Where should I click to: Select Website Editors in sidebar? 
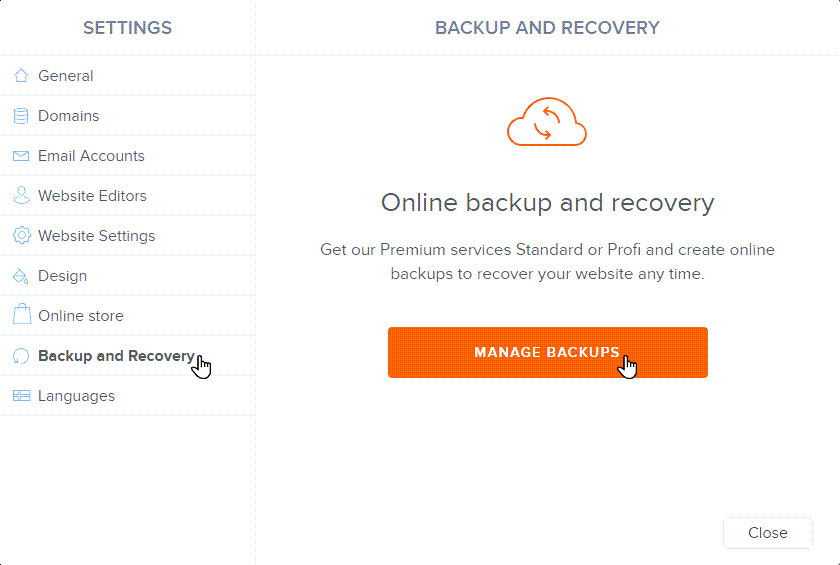pyautogui.click(x=92, y=196)
